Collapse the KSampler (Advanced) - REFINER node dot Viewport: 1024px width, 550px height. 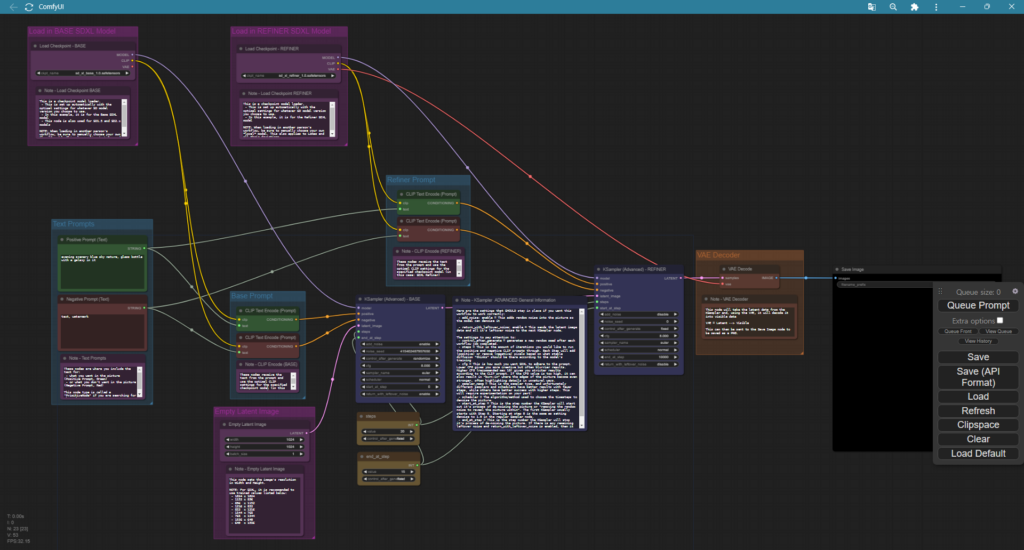[x=599, y=269]
